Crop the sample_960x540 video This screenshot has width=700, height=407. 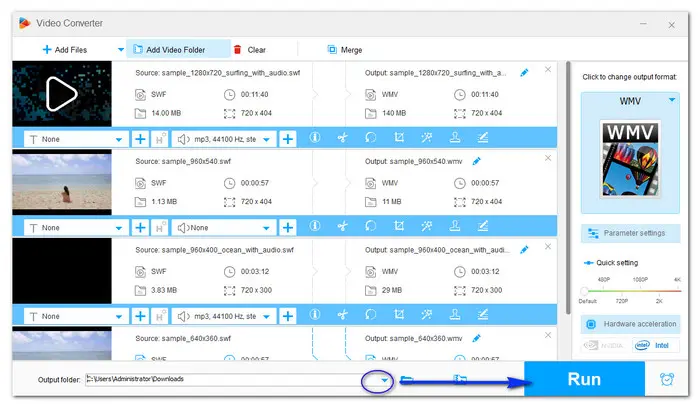399,226
